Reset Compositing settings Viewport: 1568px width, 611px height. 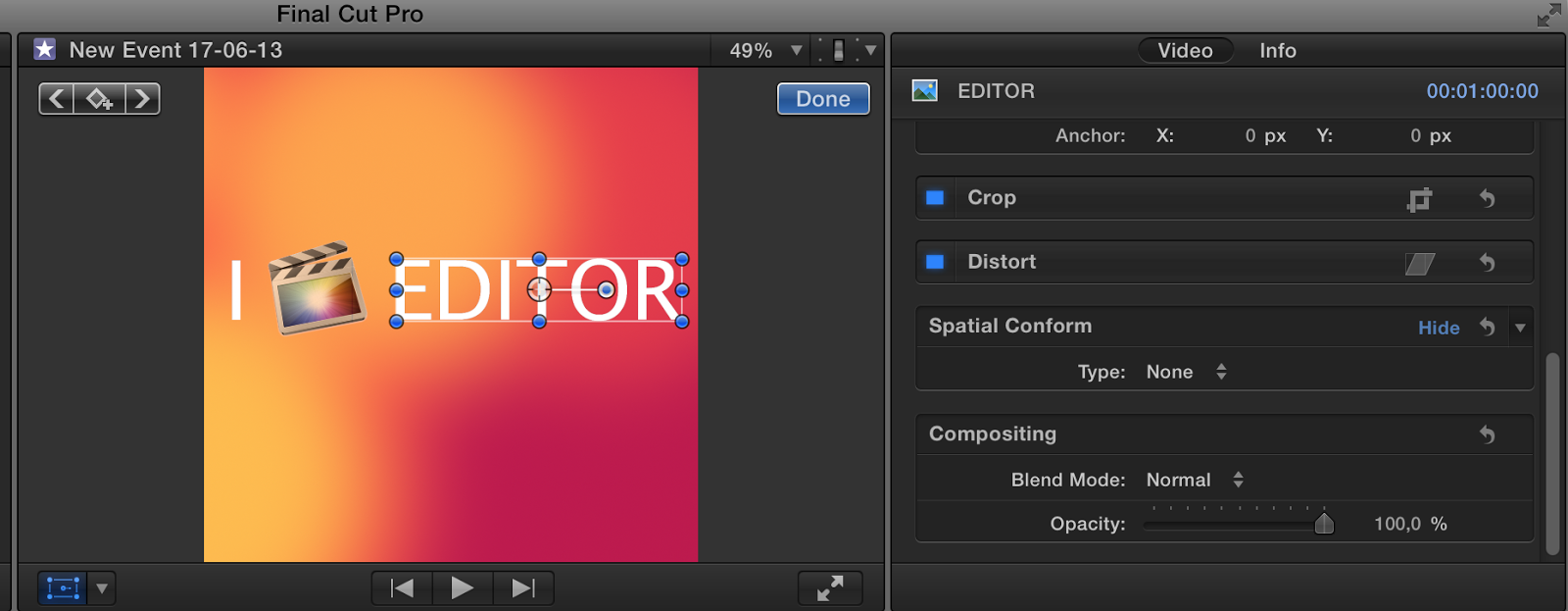(1487, 434)
